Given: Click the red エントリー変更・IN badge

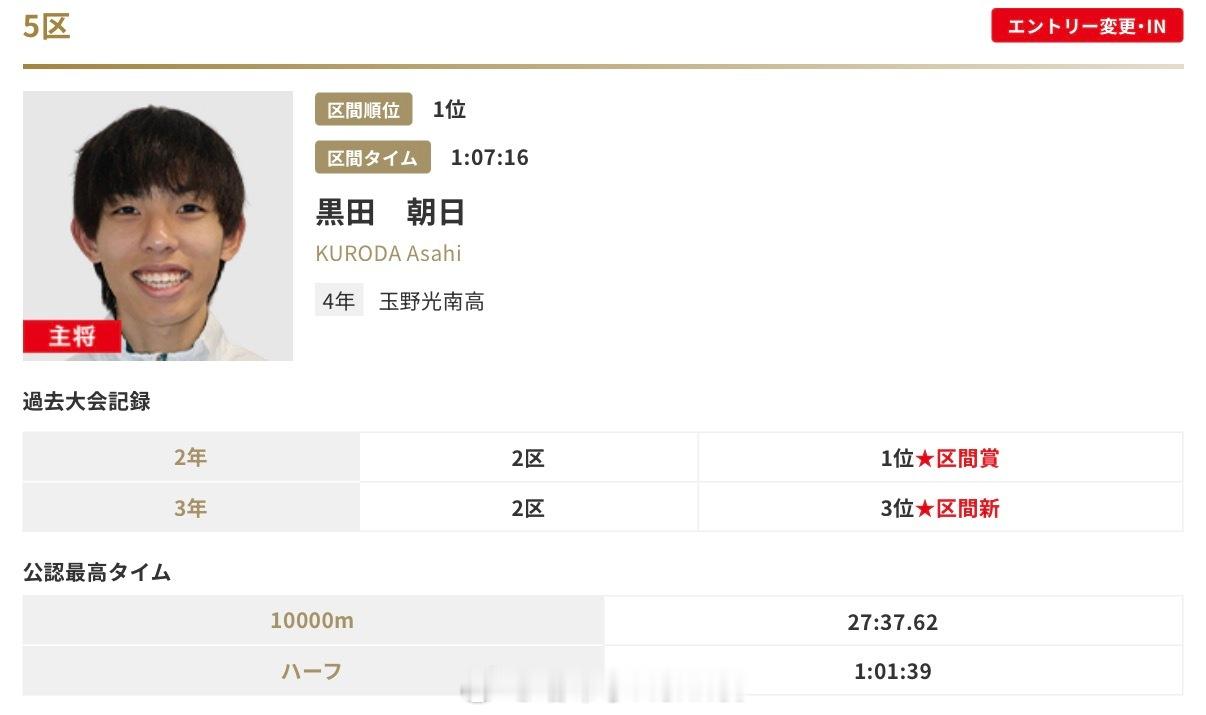Looking at the screenshot, I should pyautogui.click(x=1087, y=26).
